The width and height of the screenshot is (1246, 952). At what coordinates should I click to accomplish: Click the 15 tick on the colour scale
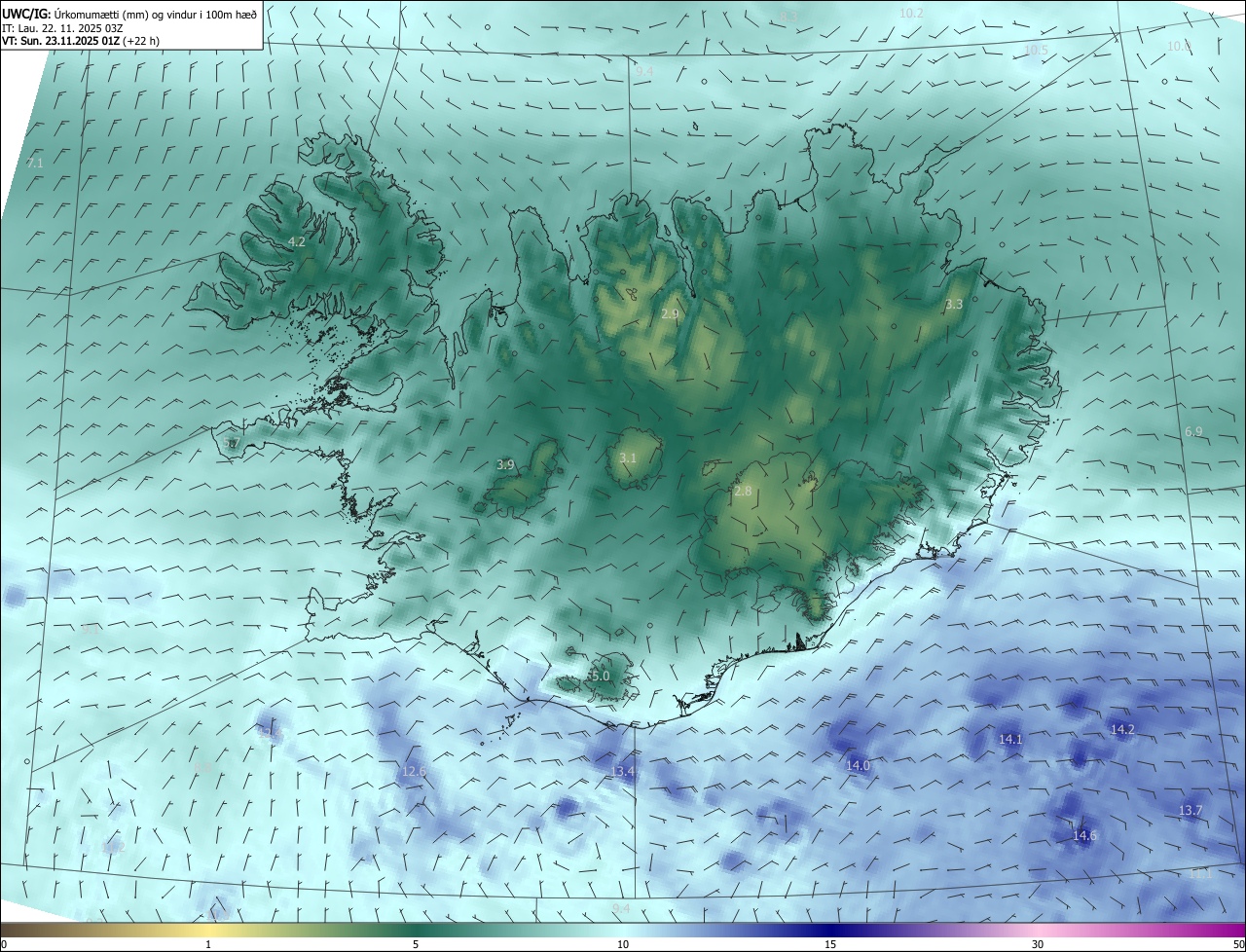pyautogui.click(x=830, y=944)
